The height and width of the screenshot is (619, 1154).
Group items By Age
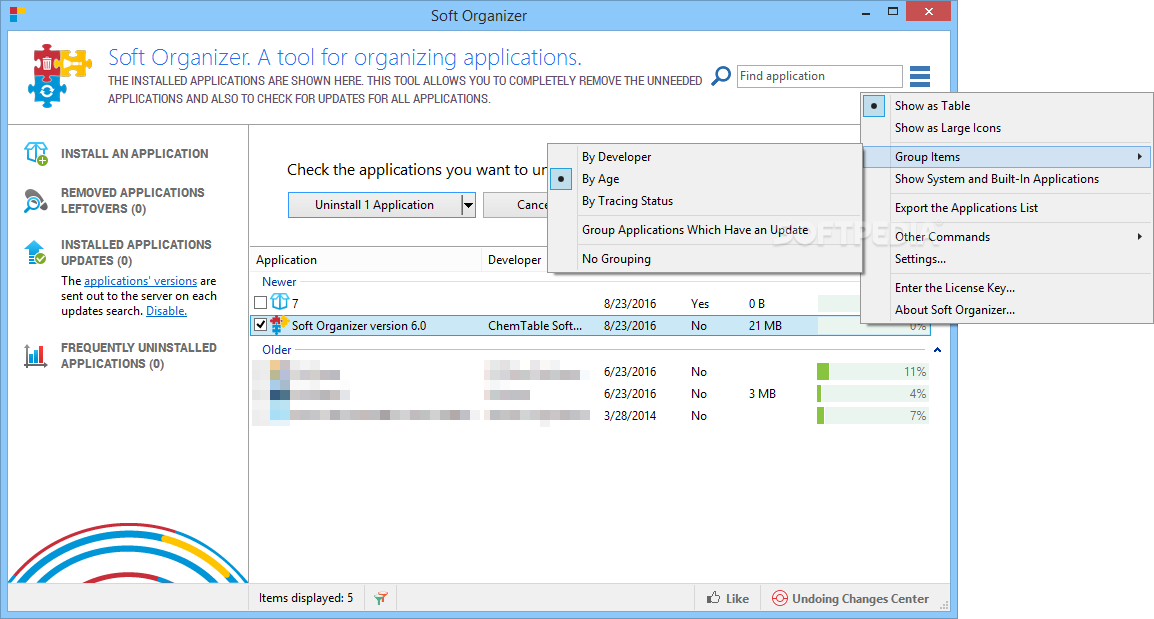coord(600,179)
